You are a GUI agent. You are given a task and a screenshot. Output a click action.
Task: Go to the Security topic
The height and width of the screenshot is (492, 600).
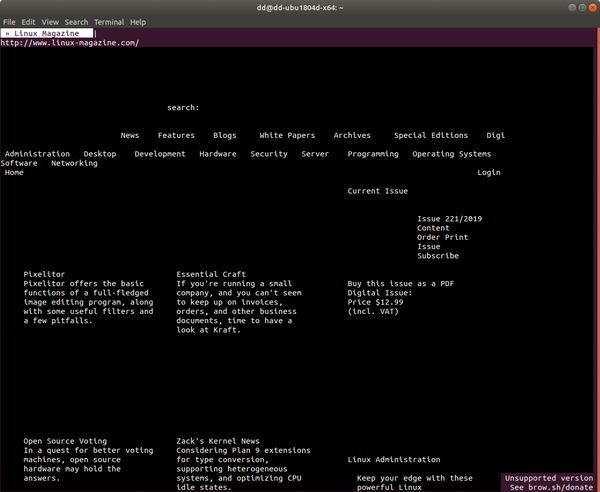pyautogui.click(x=269, y=154)
